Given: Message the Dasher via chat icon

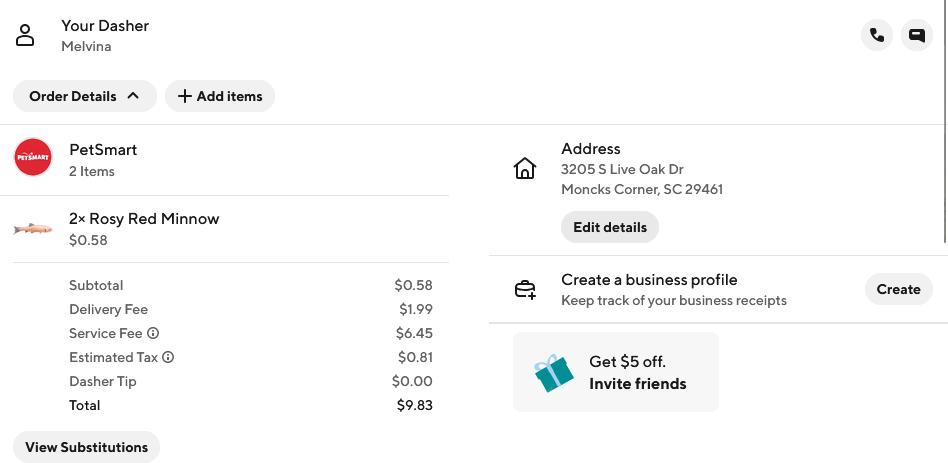Looking at the screenshot, I should (x=916, y=35).
